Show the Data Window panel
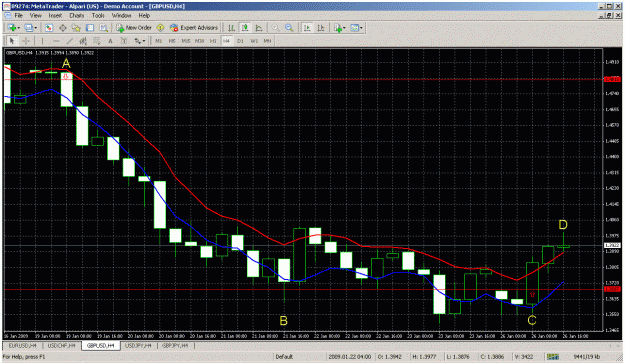This screenshot has width=625, height=363. [x=63, y=27]
